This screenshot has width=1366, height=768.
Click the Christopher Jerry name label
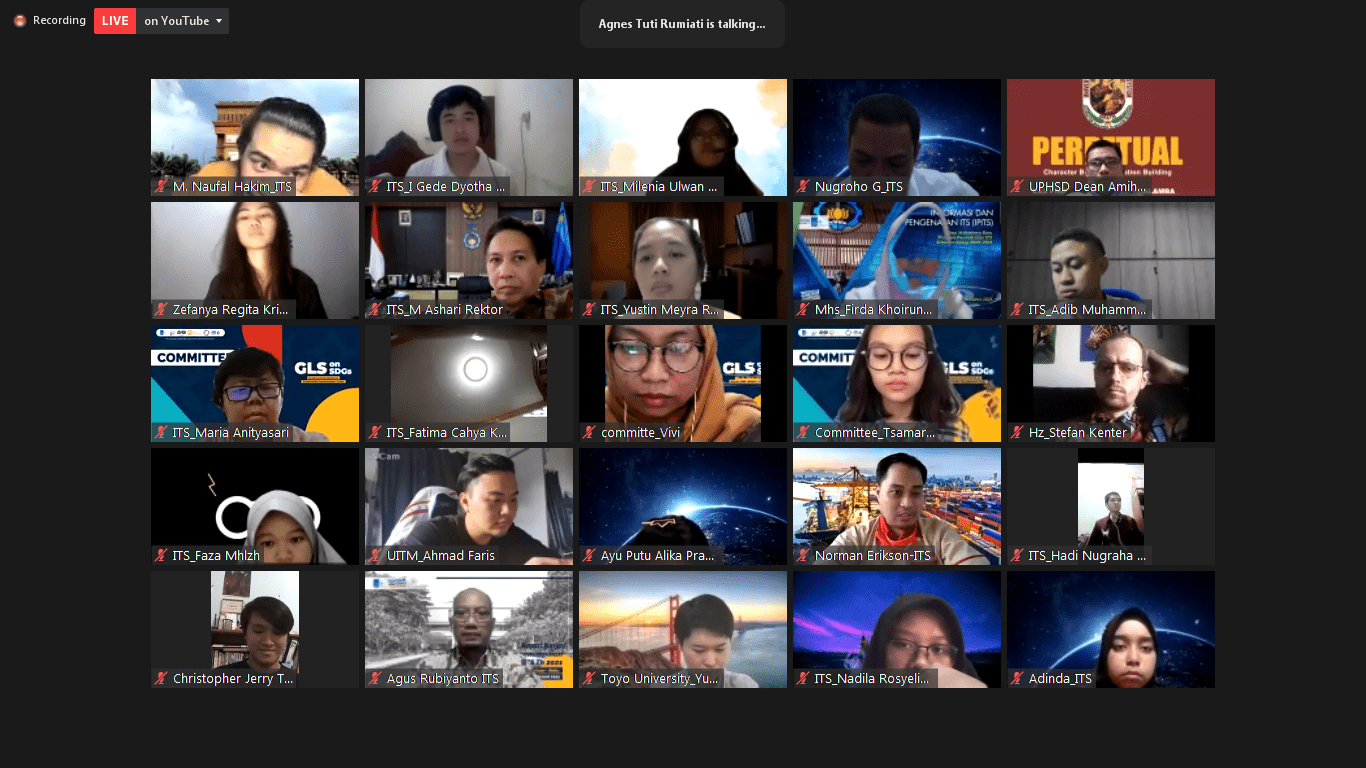pos(232,679)
